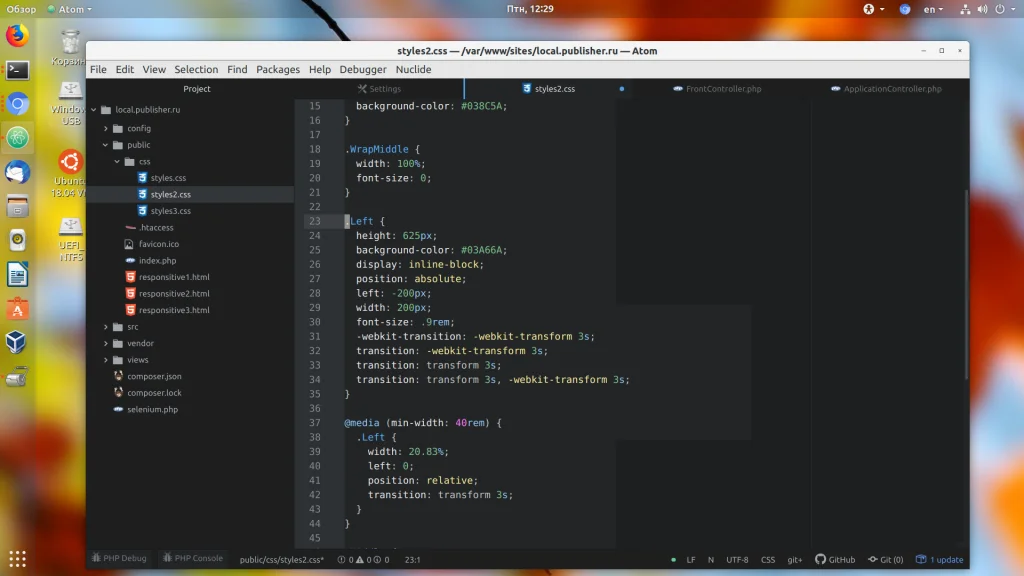
Task: Change the LF line ending selector
Action: point(690,560)
